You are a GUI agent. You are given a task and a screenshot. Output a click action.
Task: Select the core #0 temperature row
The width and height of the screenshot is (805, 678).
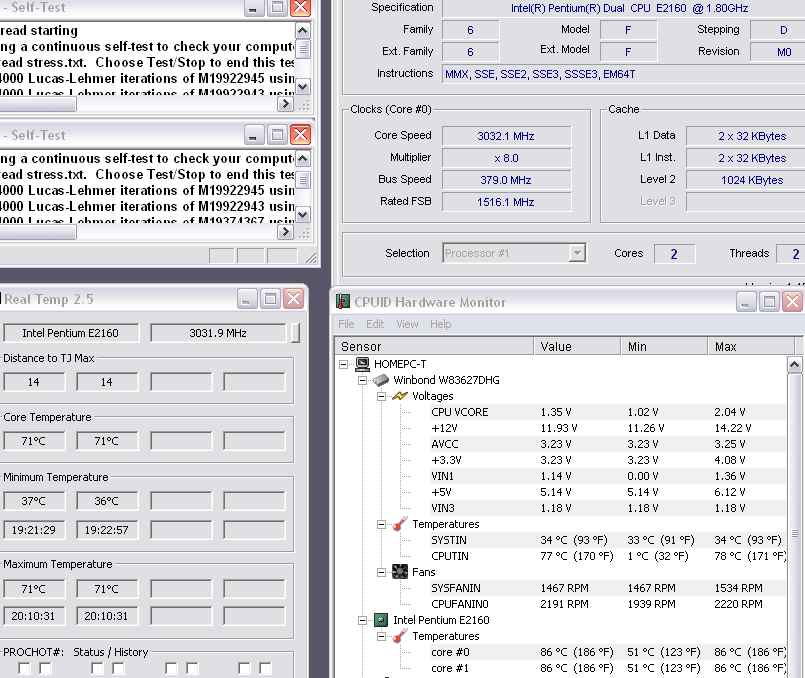click(608, 652)
